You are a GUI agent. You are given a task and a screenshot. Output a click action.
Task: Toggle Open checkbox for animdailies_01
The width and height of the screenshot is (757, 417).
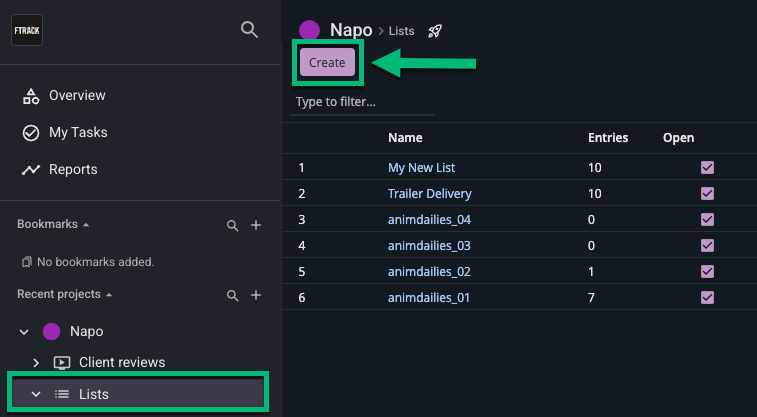pos(708,297)
